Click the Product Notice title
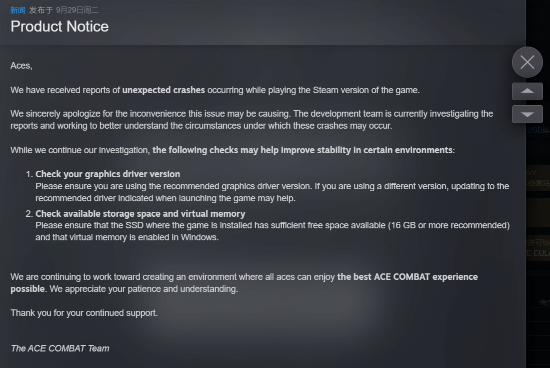This screenshot has width=550, height=368. pyautogui.click(x=60, y=27)
